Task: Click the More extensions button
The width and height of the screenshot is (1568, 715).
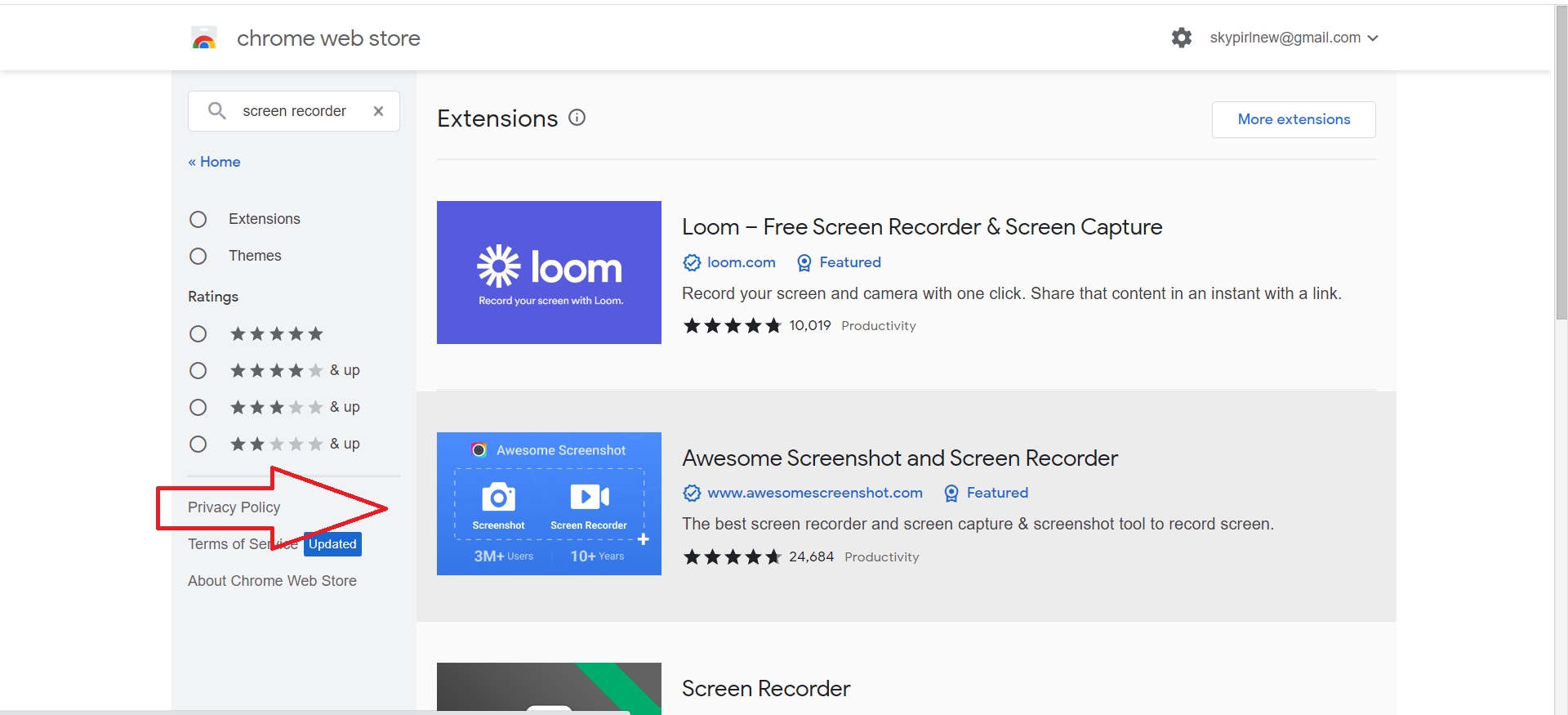Action: tap(1294, 119)
